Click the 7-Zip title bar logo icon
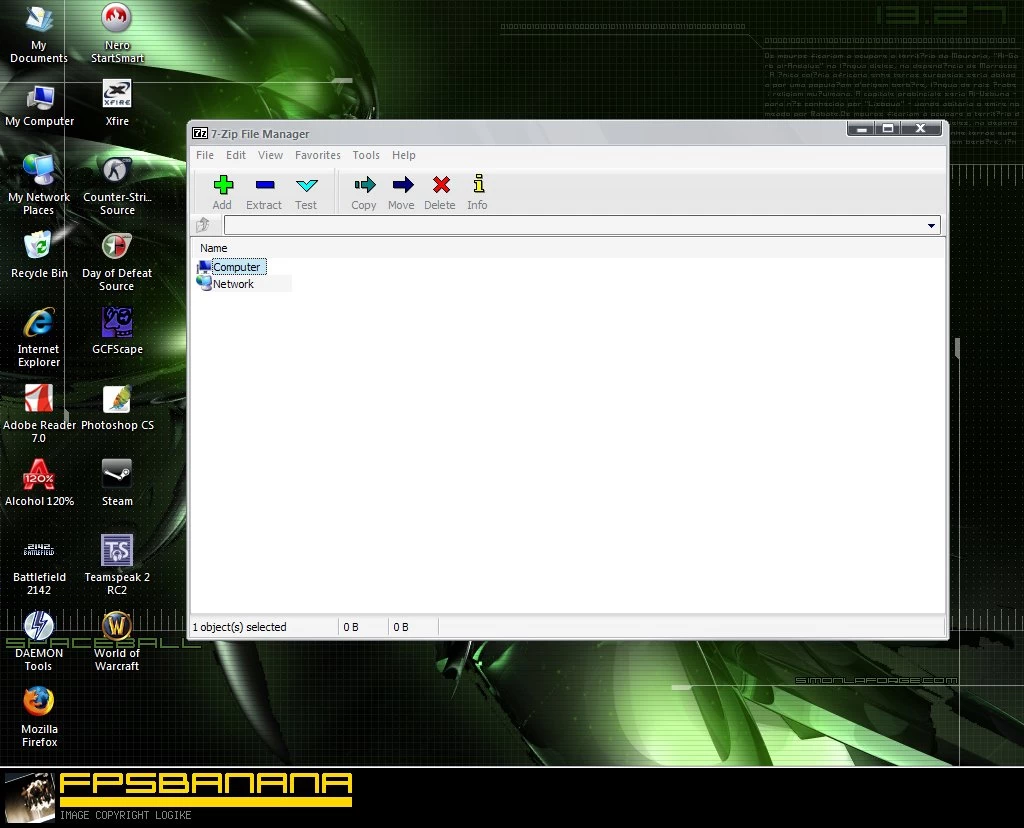This screenshot has height=828, width=1024. coord(200,133)
